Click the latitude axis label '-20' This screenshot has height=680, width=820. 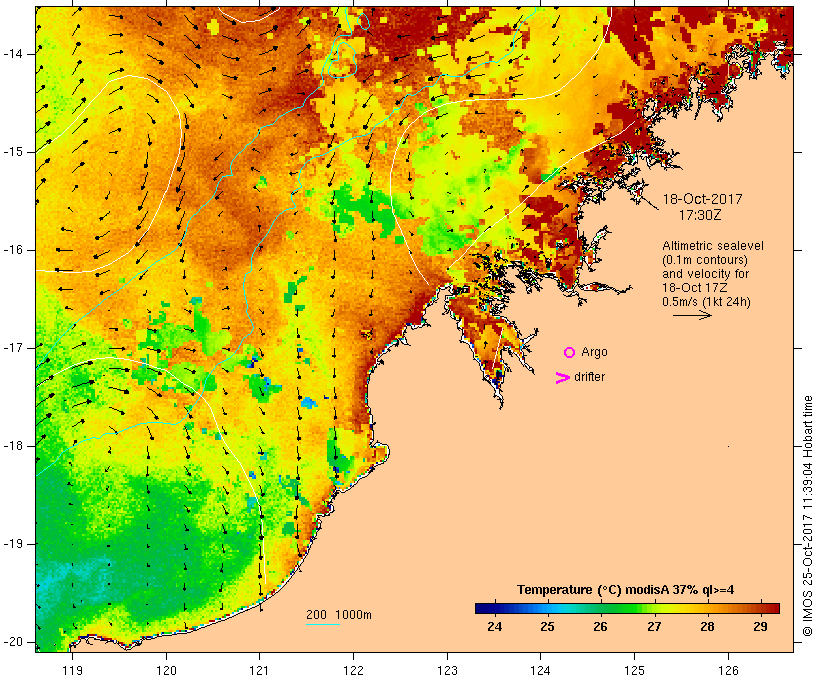13,642
